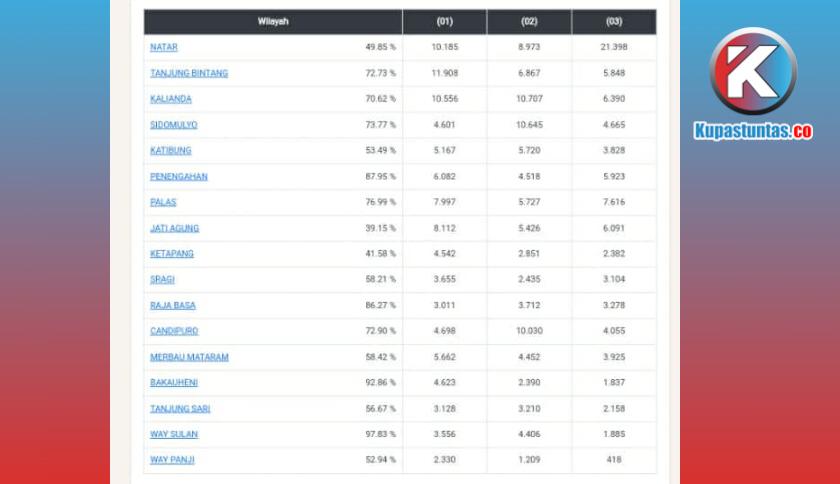The height and width of the screenshot is (484, 840).
Task: Open the CANDIPURO link
Action: click(x=174, y=331)
